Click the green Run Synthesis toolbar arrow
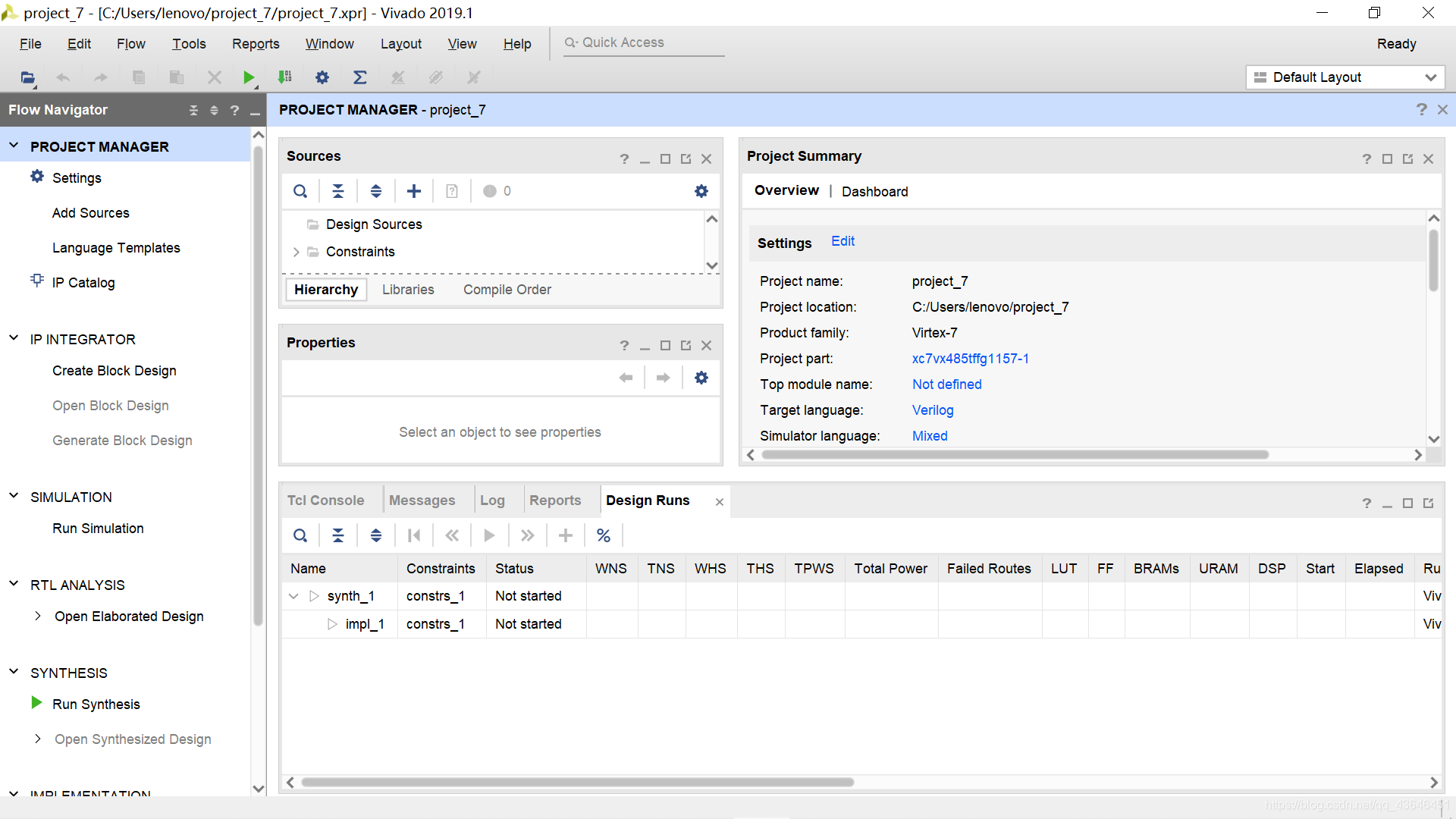1456x819 pixels. 249,77
